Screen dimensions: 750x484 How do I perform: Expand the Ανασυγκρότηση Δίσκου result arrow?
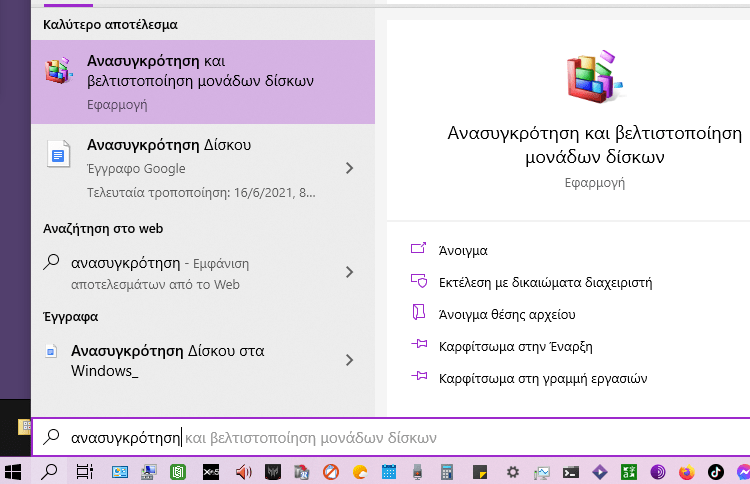[x=349, y=168]
